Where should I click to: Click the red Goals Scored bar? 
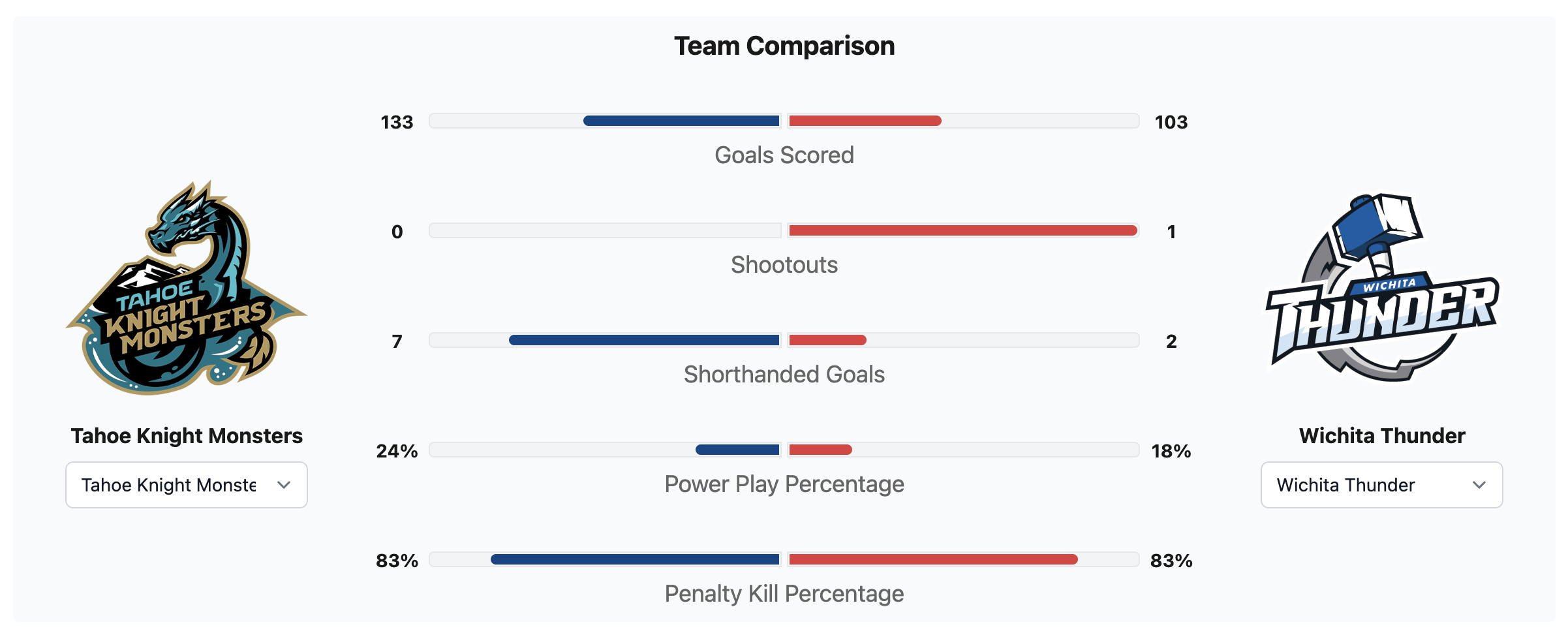(x=865, y=121)
